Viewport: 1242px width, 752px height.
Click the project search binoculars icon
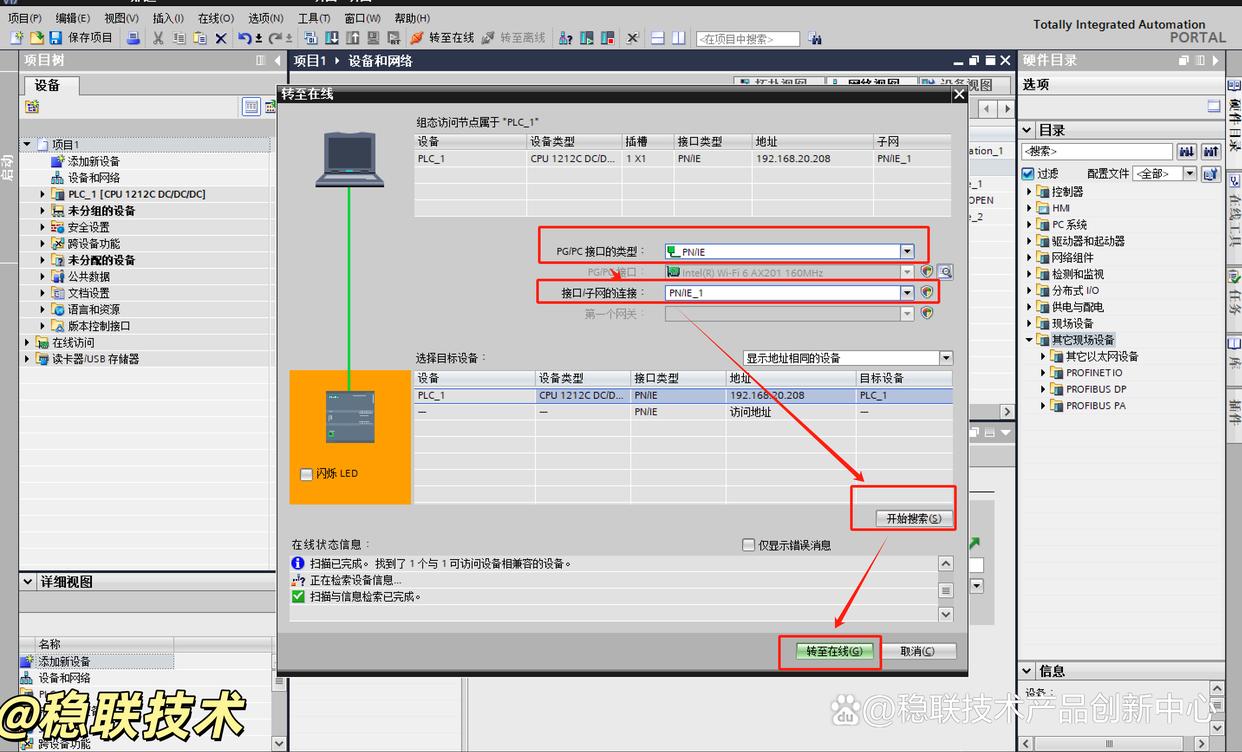(x=815, y=38)
